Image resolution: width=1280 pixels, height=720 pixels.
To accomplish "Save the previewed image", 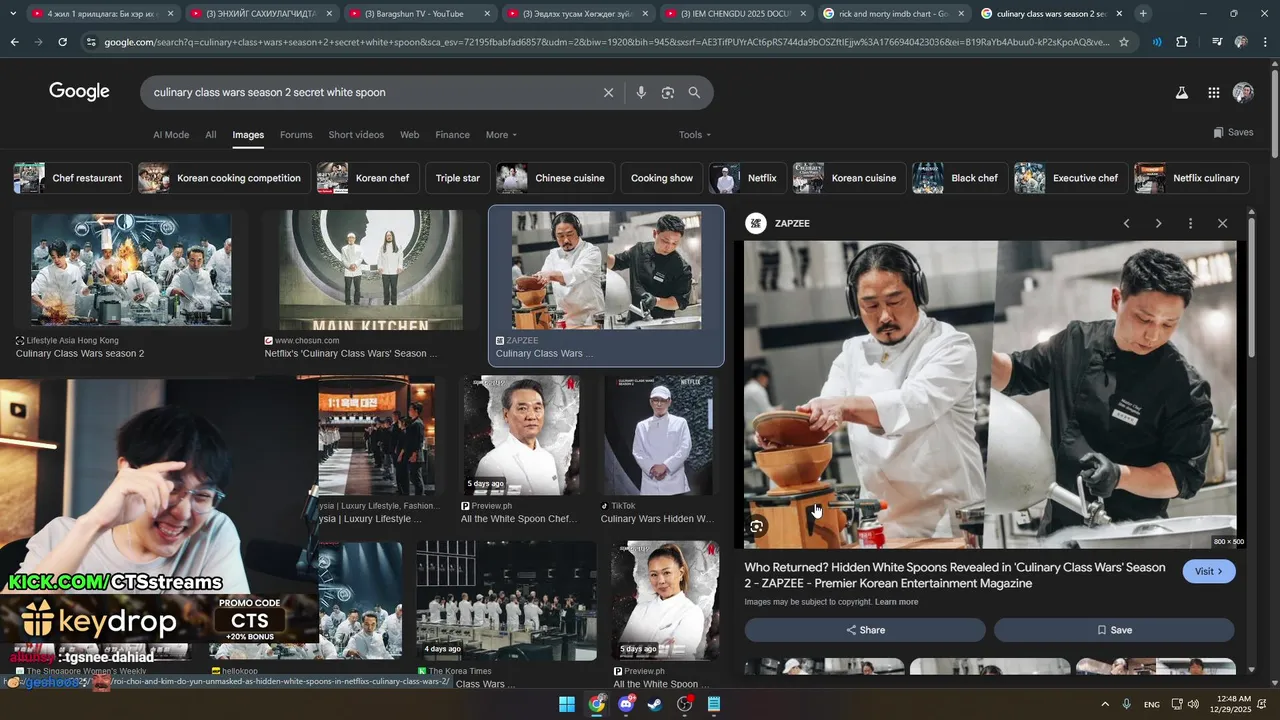I will pos(1114,630).
